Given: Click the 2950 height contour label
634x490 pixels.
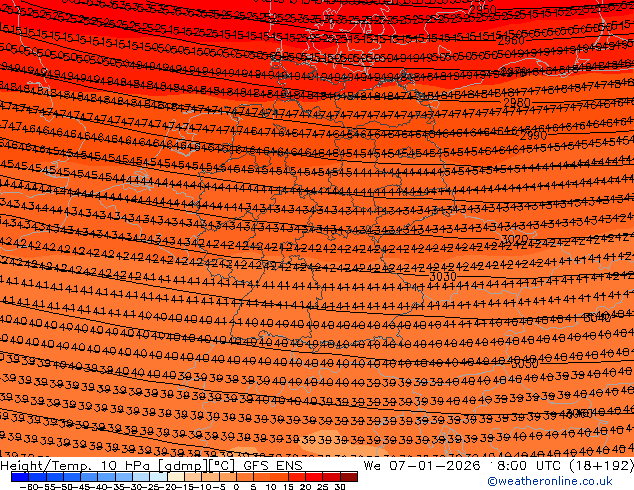Looking at the screenshot, I should (x=482, y=10).
